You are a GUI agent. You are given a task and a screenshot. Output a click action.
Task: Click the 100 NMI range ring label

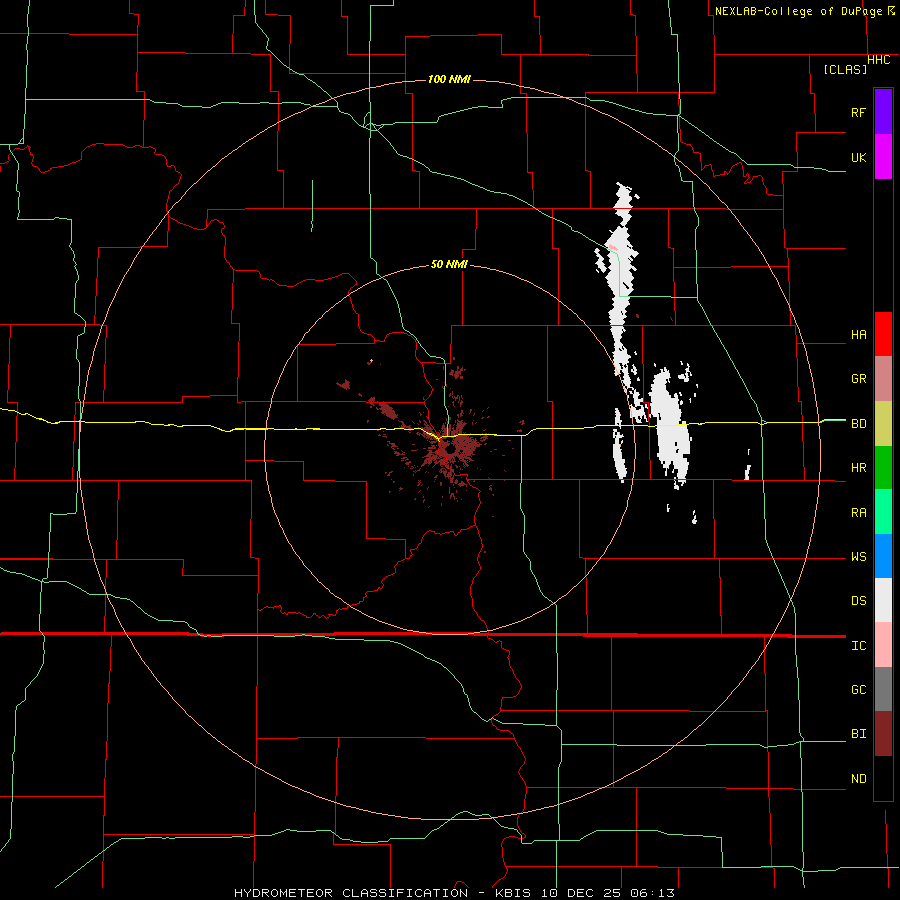coord(449,79)
